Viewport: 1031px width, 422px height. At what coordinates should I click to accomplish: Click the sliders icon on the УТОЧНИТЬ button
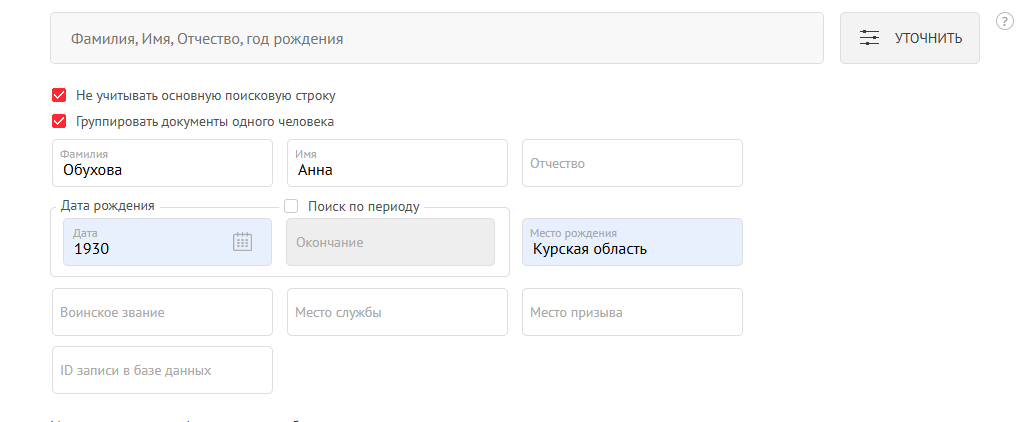(x=870, y=38)
